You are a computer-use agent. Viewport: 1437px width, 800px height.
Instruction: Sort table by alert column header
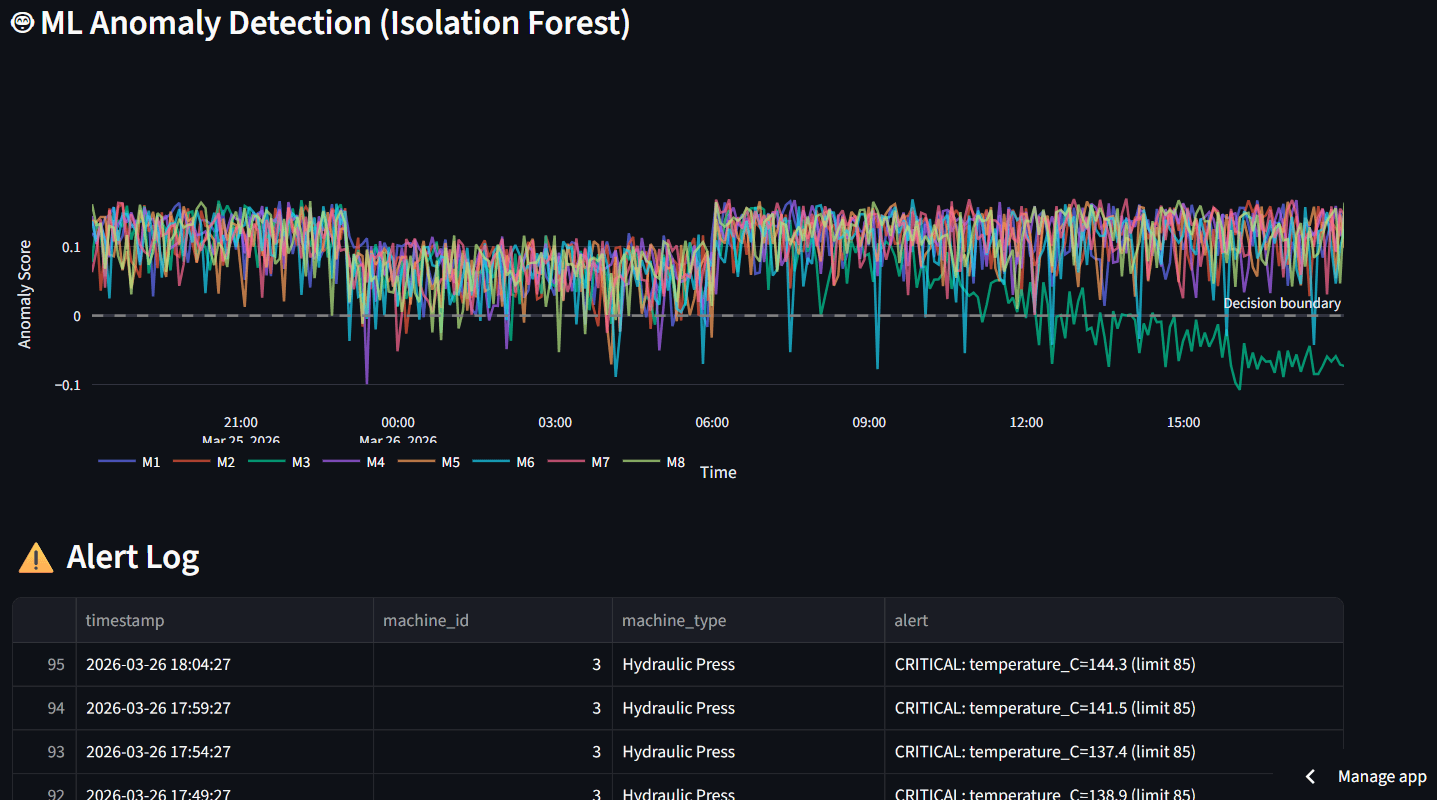[1113, 620]
